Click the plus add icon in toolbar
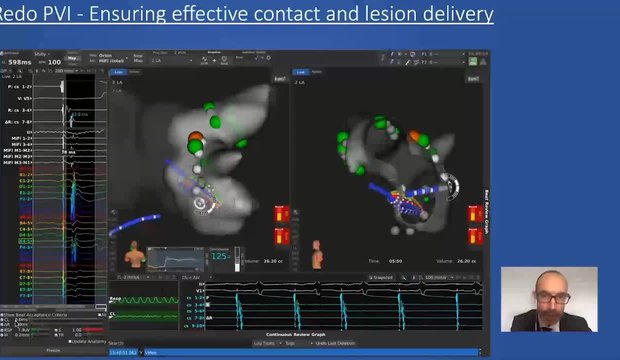Image resolution: width=620 pixels, height=360 pixels. (x=214, y=60)
